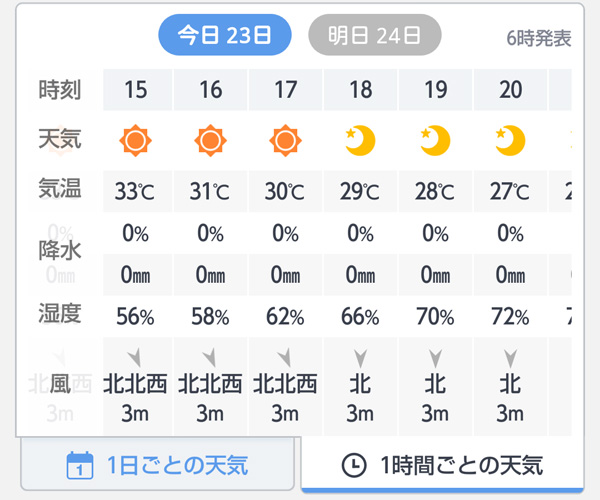Click the sunny weather icon at 15時

[136, 141]
